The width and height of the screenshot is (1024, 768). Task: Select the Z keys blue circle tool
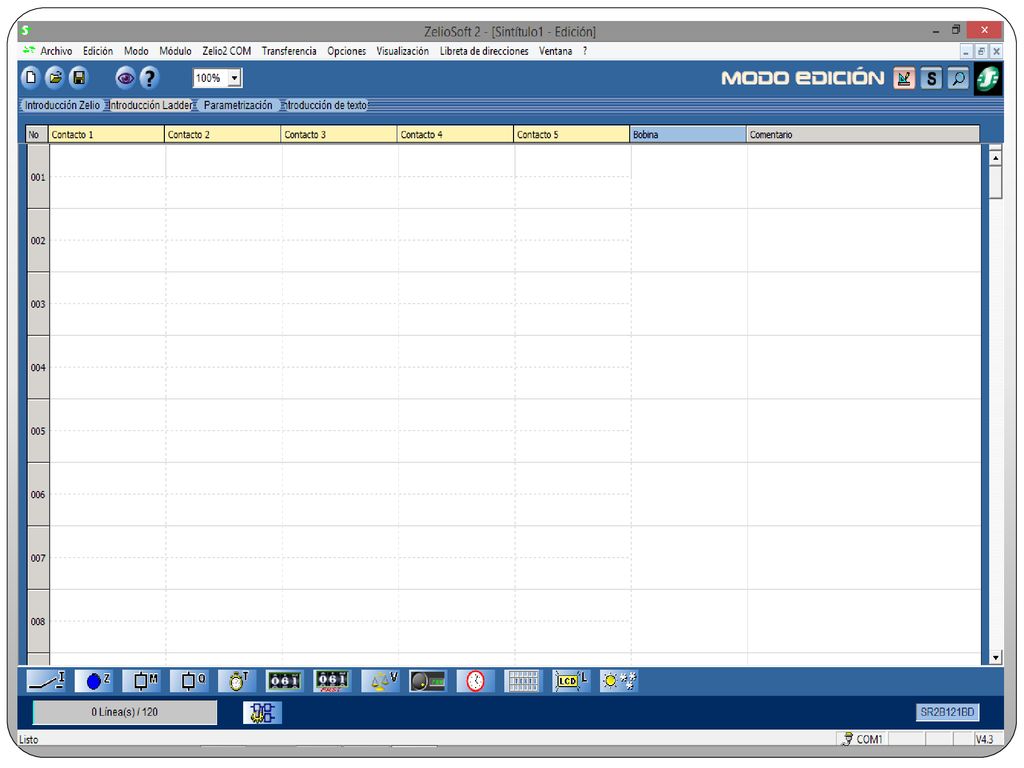coord(94,681)
